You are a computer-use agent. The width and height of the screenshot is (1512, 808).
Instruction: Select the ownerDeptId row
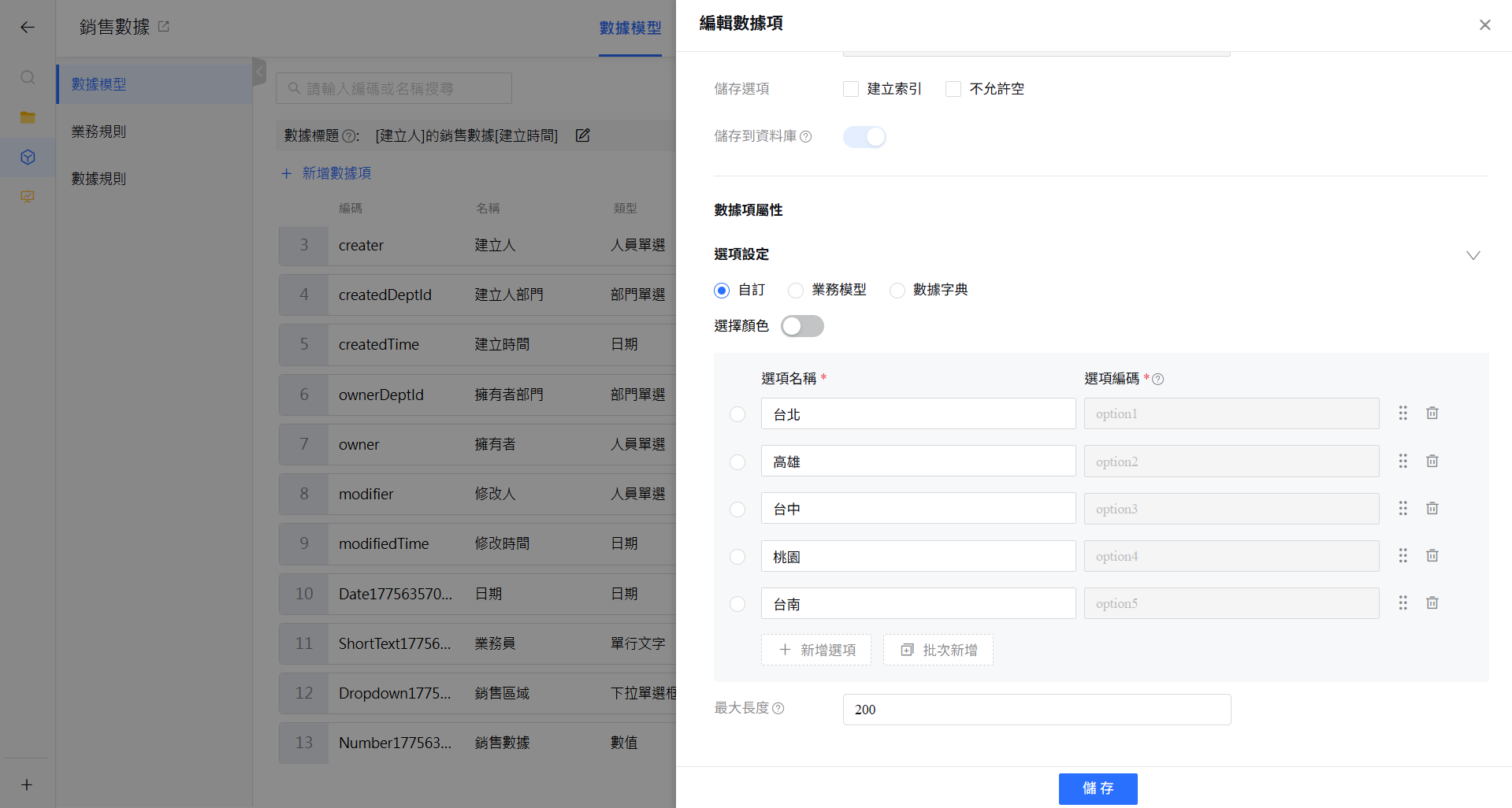[477, 395]
